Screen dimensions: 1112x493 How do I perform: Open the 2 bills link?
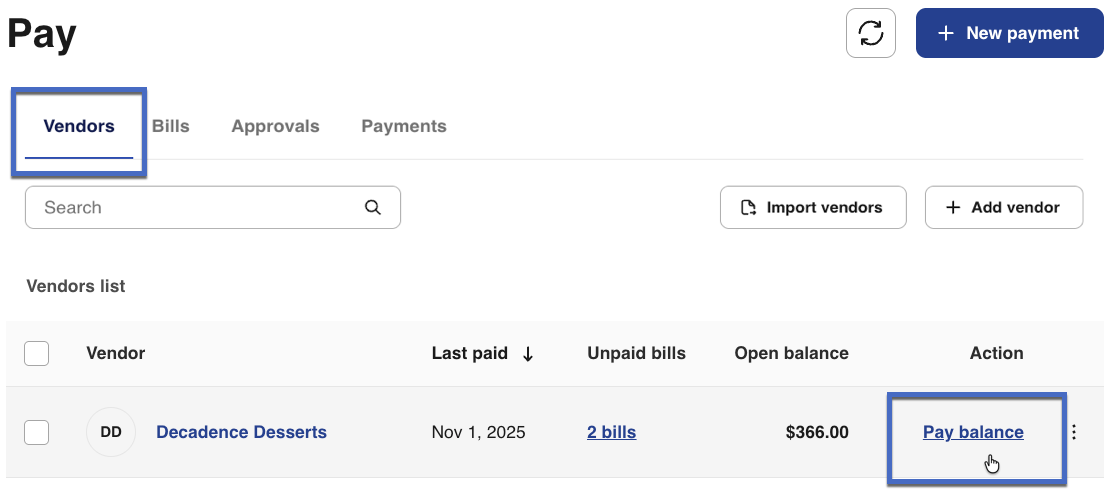612,432
